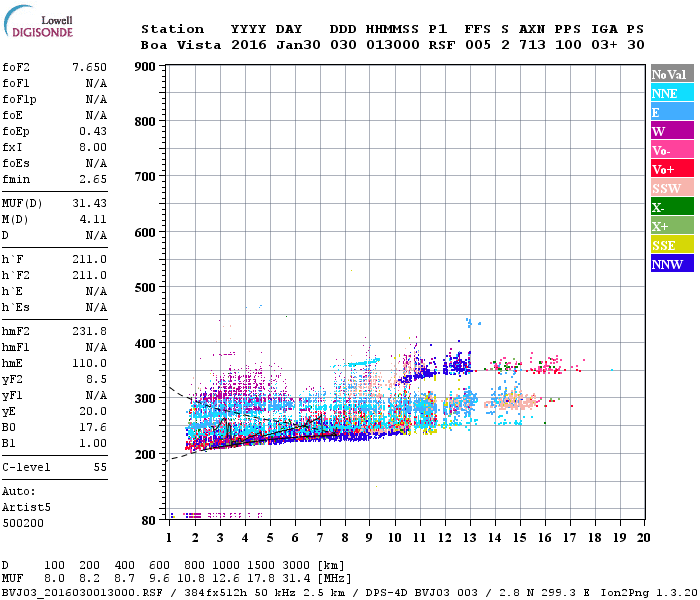This screenshot has width=700, height=600.
Task: Click the yF2 value 8.5
Action: pyautogui.click(x=96, y=379)
